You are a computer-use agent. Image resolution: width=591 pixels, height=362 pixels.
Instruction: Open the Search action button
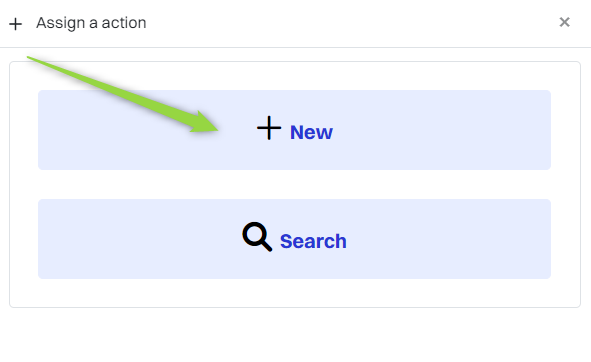pos(294,239)
